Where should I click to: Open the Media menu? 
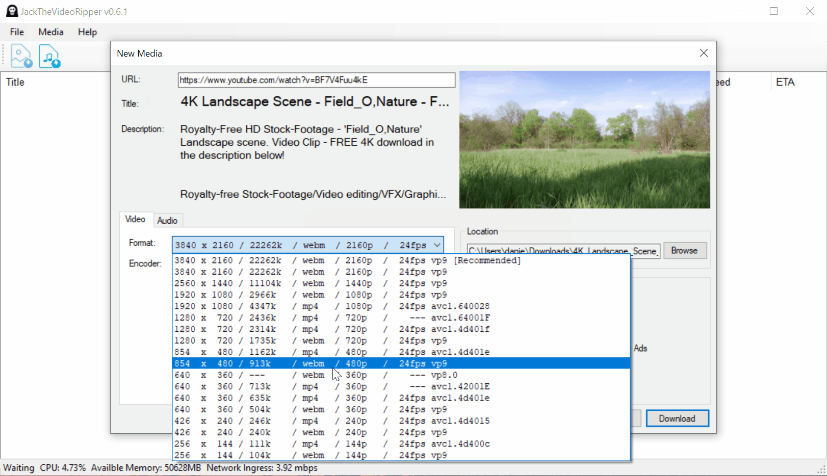[x=51, y=32]
